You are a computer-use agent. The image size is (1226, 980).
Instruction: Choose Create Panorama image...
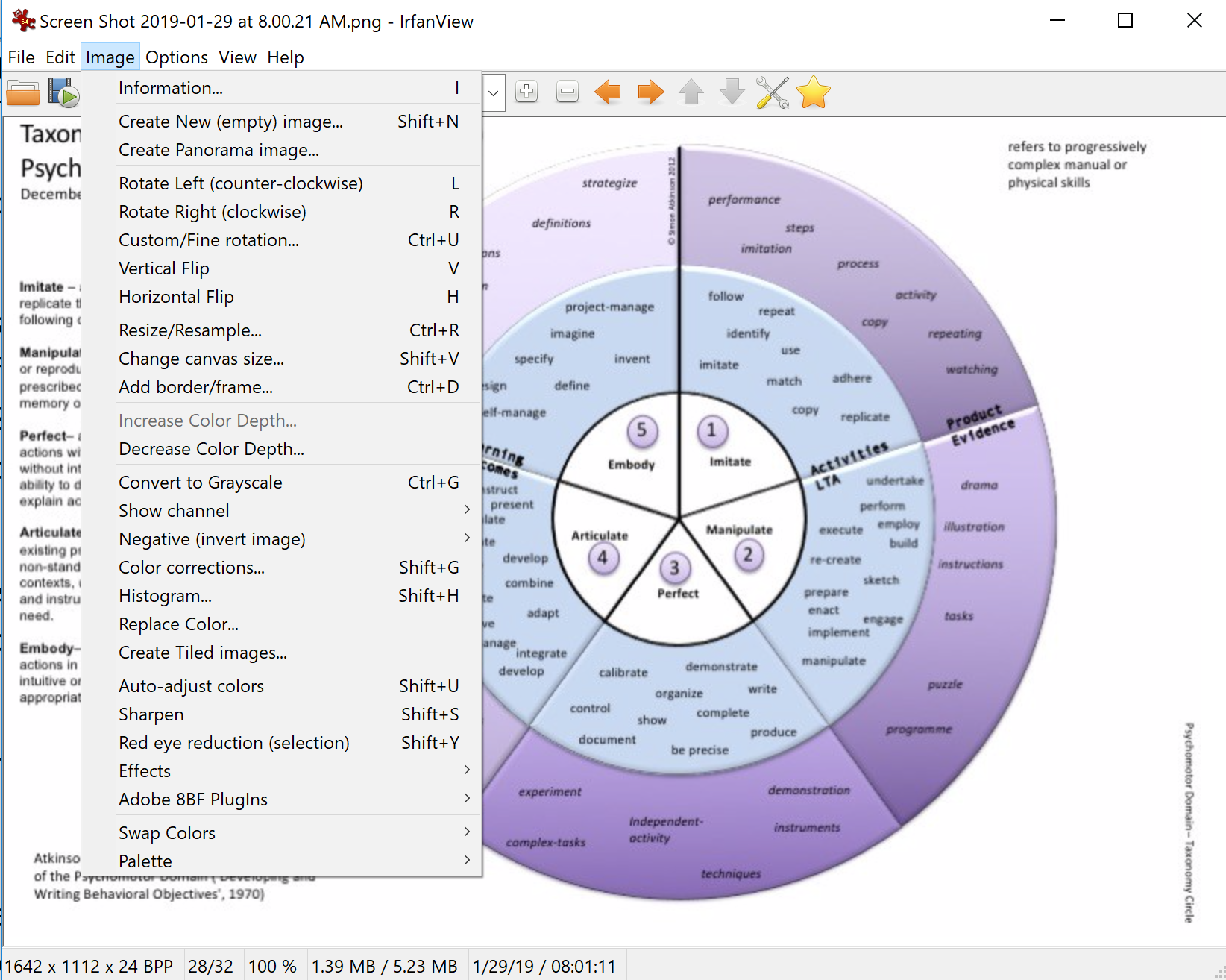click(x=281, y=150)
